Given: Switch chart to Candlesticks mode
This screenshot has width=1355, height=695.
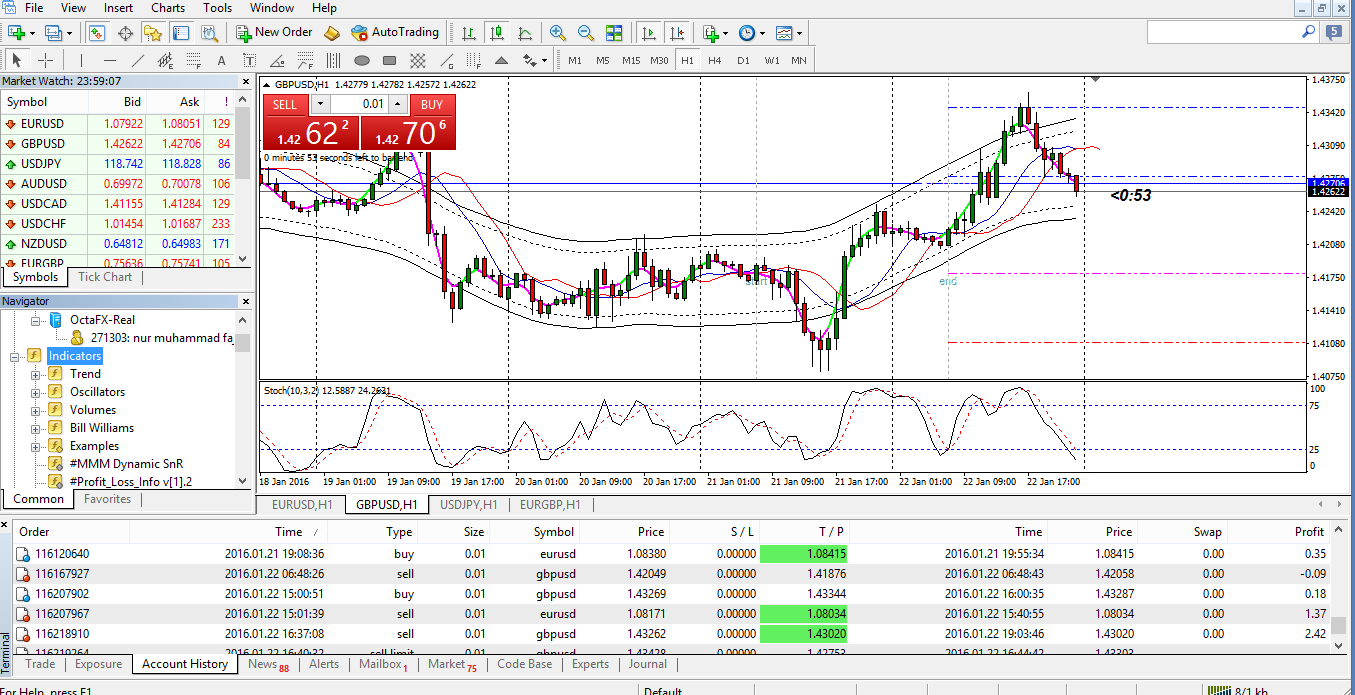Looking at the screenshot, I should tap(496, 32).
